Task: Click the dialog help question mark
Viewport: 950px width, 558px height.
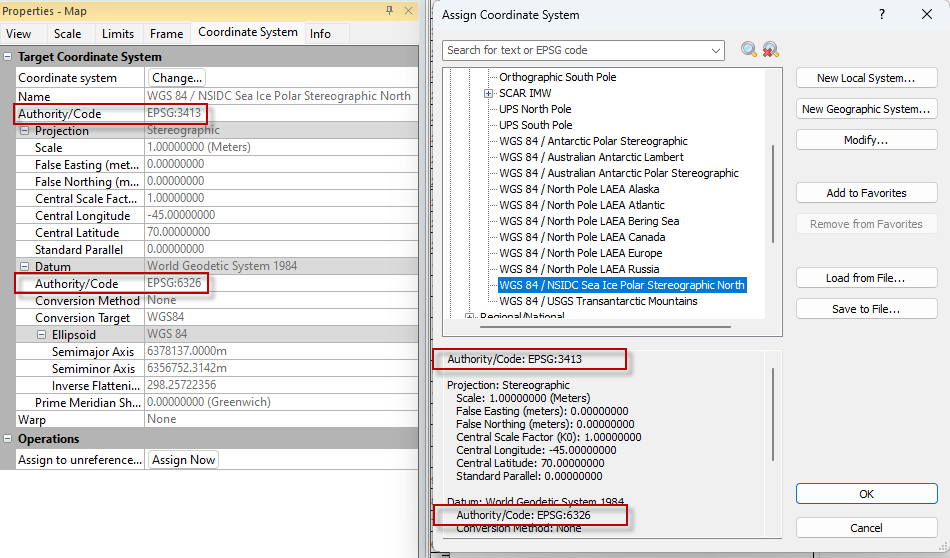Action: [x=881, y=15]
